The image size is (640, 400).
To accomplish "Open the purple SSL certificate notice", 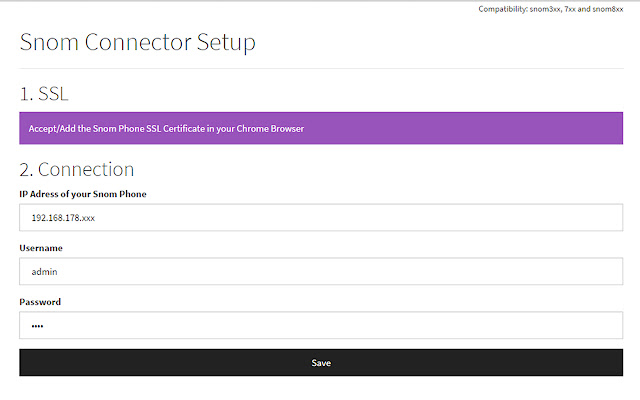I will 321,128.
